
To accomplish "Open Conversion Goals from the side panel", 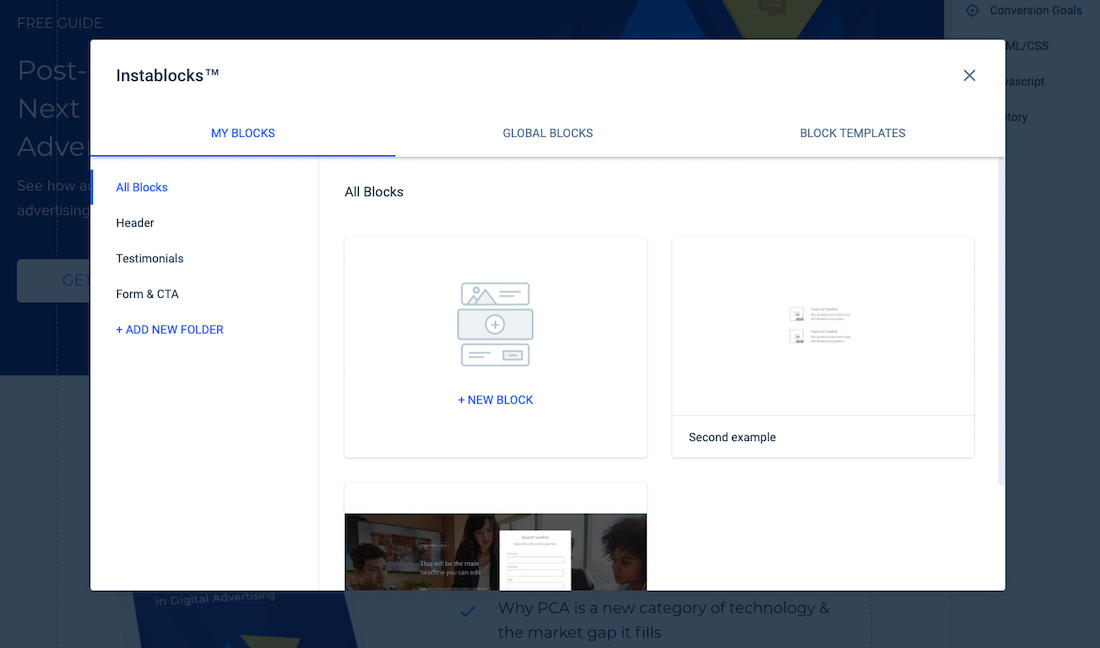I will coord(1035,10).
